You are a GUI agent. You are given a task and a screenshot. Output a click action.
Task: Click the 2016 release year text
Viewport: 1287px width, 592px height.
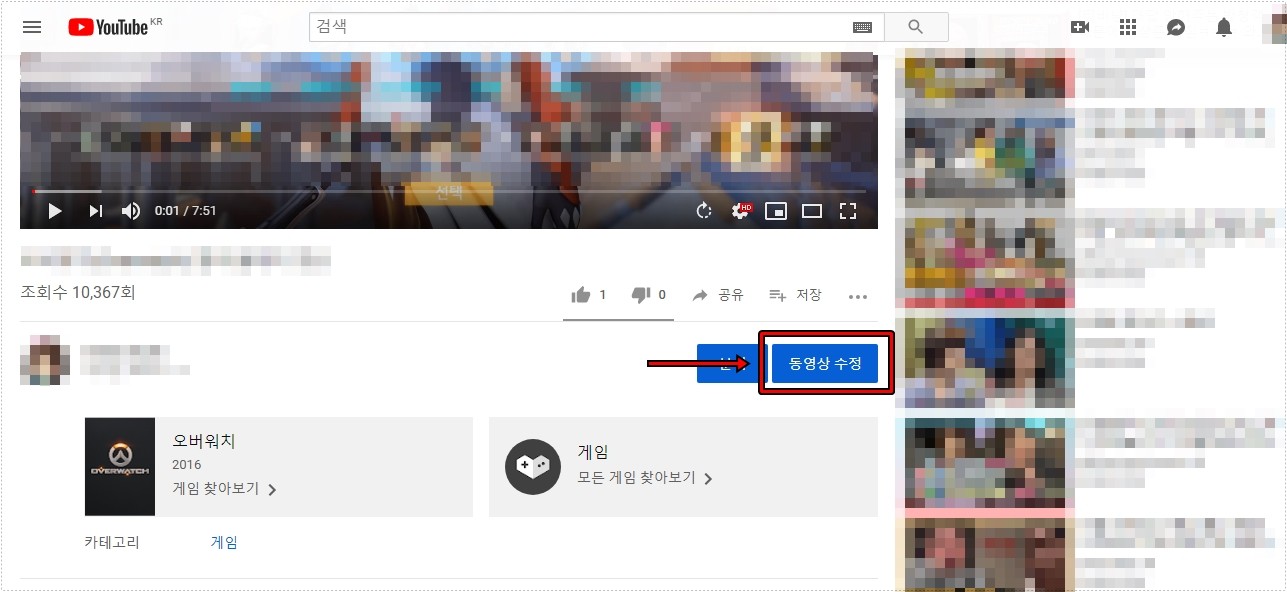187,465
